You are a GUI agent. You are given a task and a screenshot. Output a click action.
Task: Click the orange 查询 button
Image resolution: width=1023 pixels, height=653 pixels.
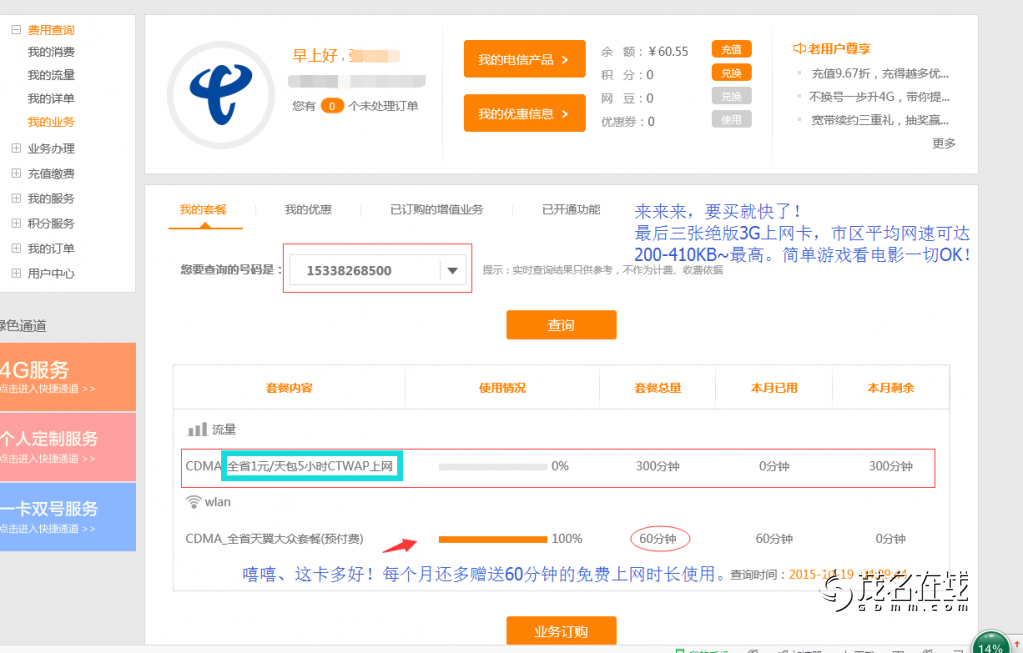coord(561,325)
